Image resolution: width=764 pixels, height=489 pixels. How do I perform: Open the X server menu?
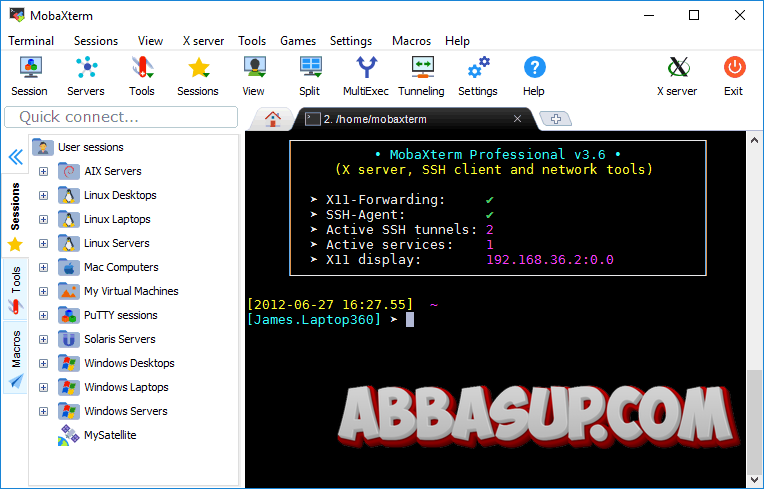tap(203, 41)
